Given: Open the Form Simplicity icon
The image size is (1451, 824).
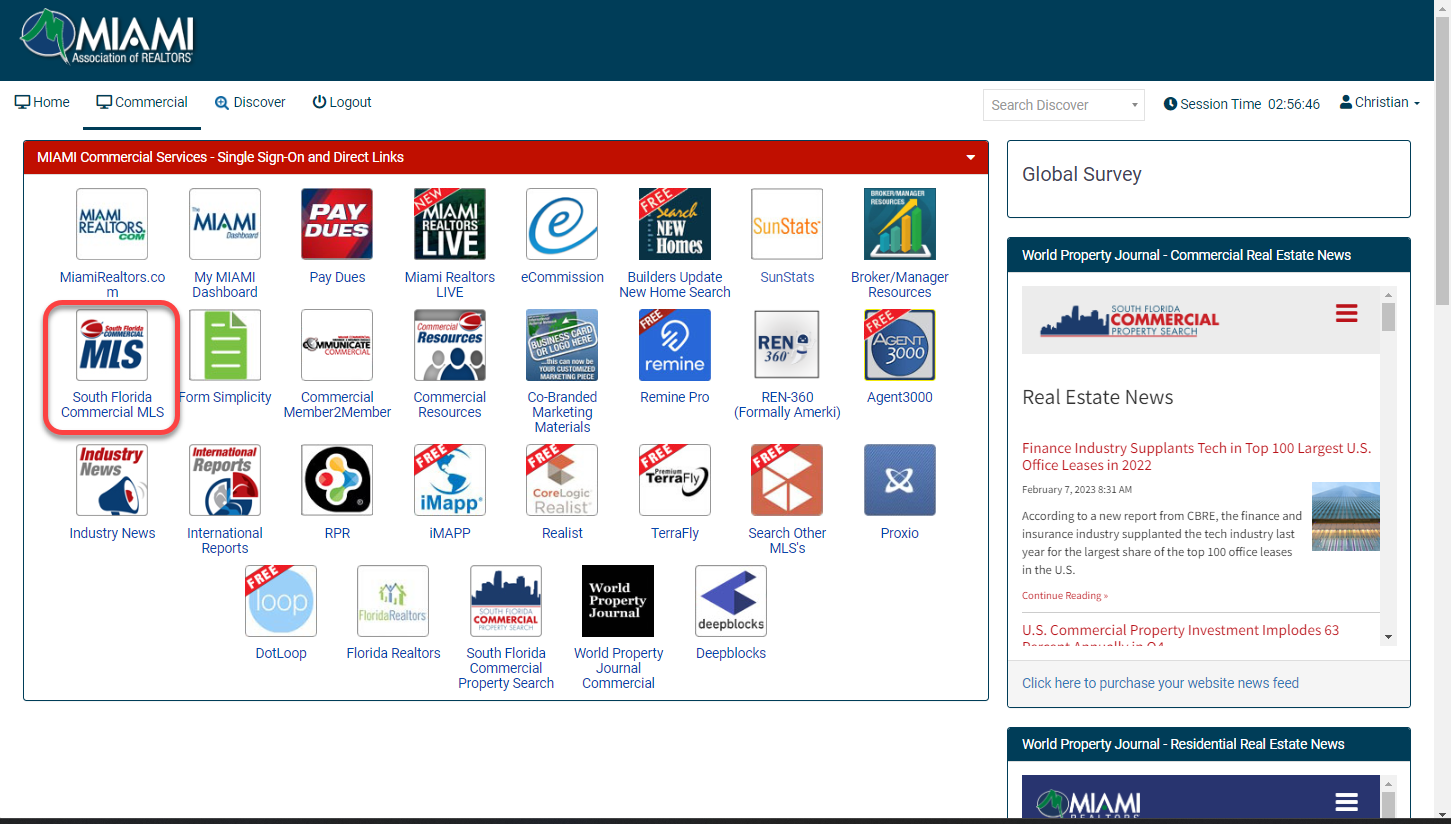Looking at the screenshot, I should pos(225,345).
